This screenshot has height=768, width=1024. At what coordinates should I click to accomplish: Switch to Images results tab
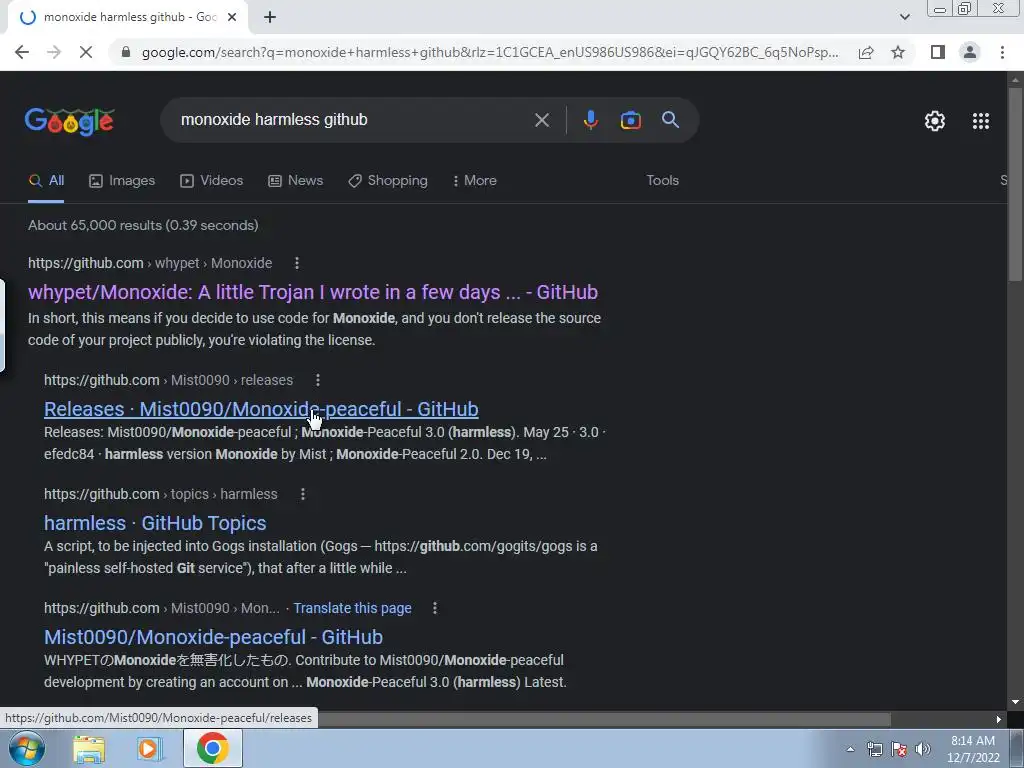pyautogui.click(x=122, y=181)
